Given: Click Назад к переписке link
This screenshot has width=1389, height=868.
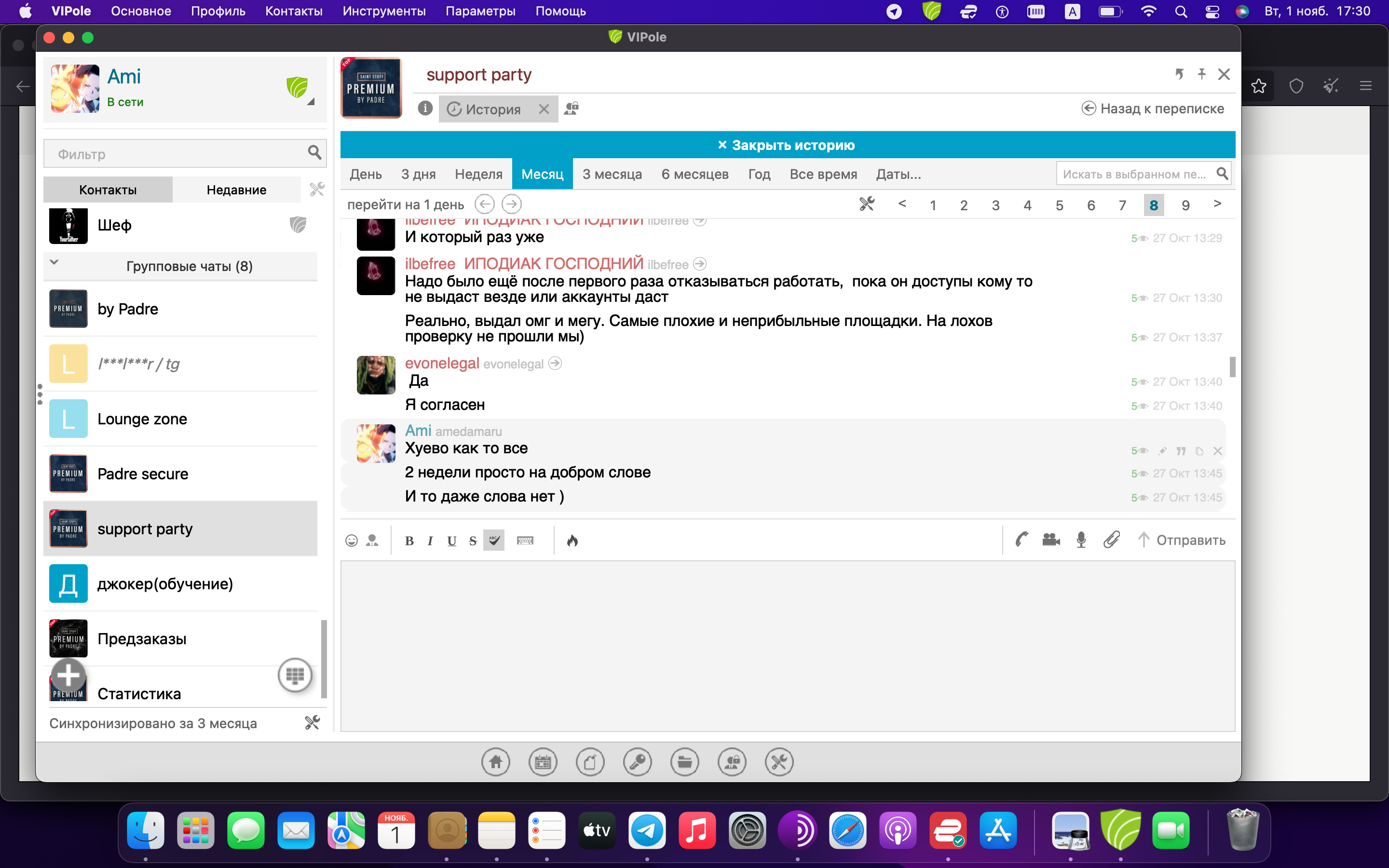Looking at the screenshot, I should pos(1153,108).
